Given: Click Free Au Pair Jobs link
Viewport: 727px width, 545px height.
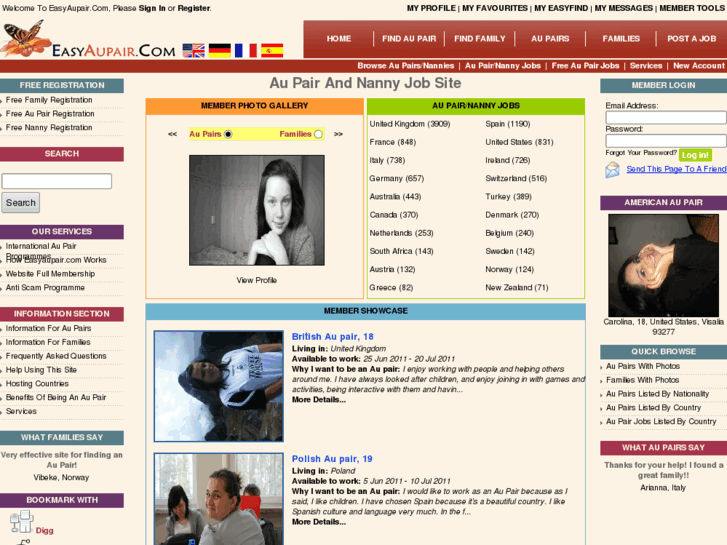Looking at the screenshot, I should (x=585, y=66).
